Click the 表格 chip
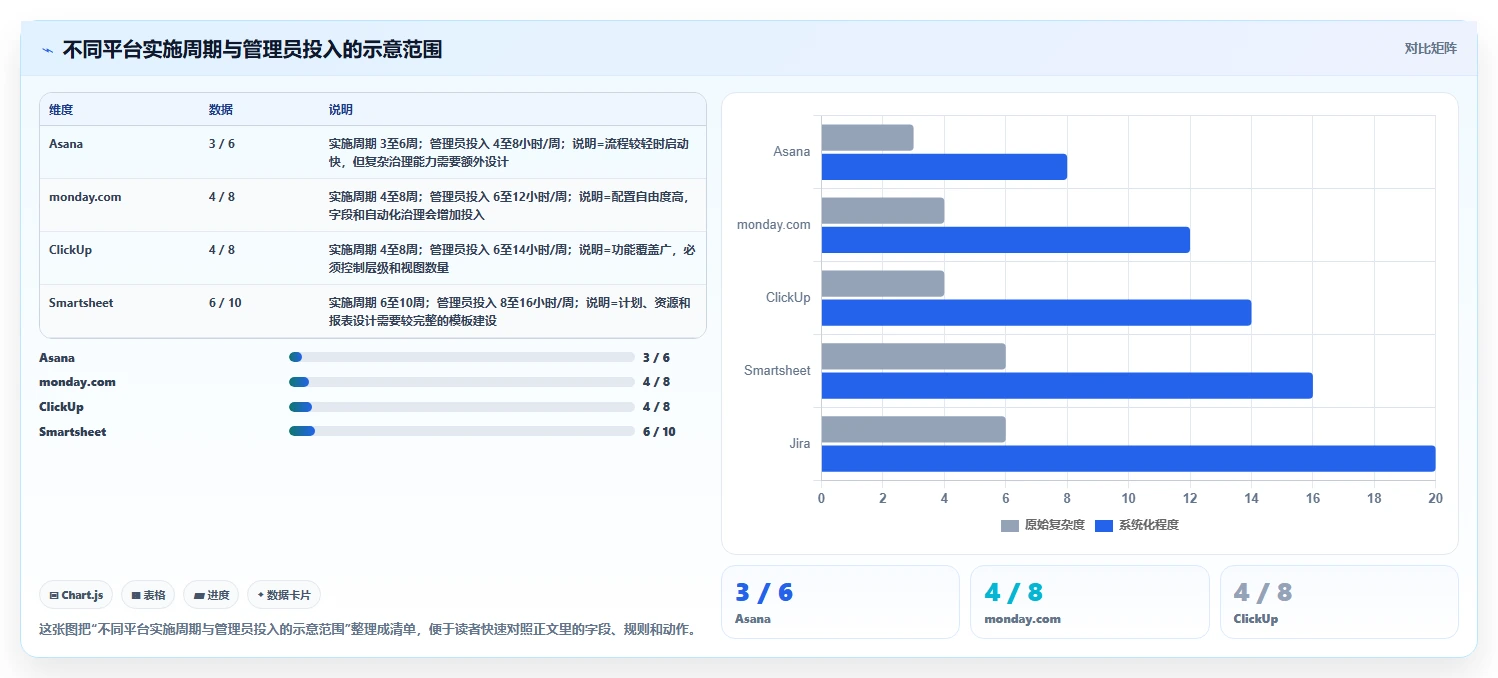 pyautogui.click(x=148, y=595)
